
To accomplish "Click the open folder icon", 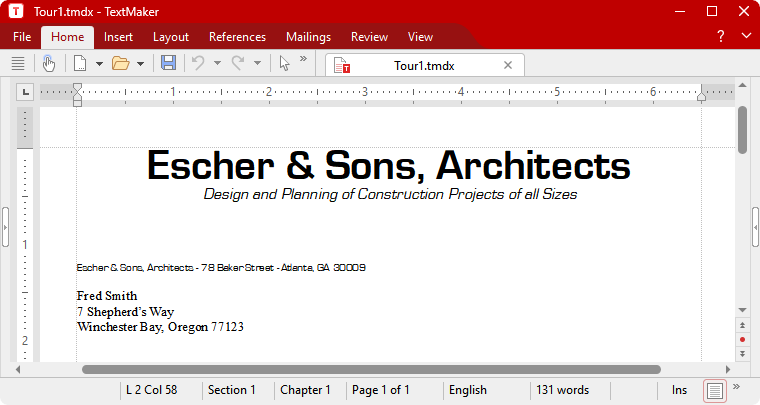I will [120, 63].
